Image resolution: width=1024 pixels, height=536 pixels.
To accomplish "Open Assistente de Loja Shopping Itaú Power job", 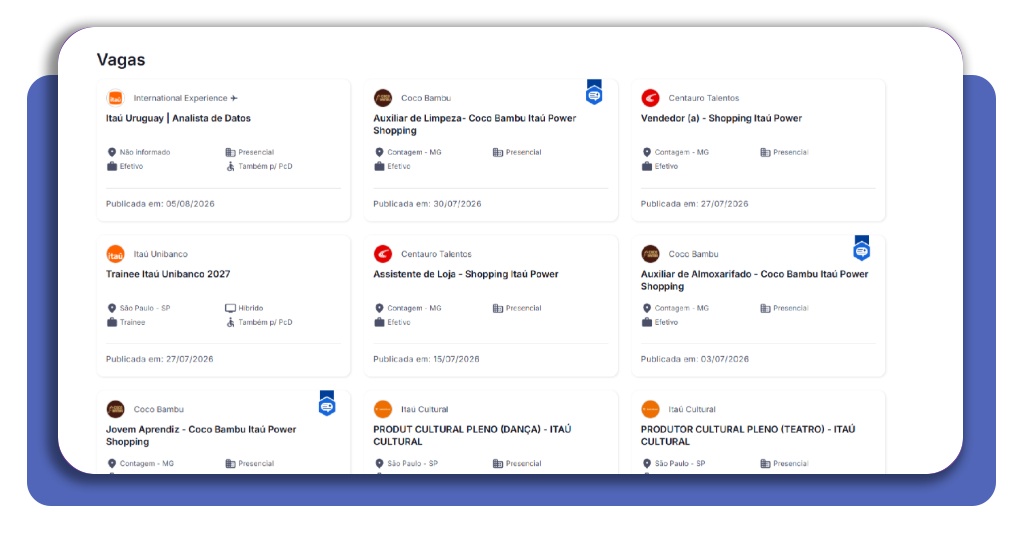I will pyautogui.click(x=466, y=274).
